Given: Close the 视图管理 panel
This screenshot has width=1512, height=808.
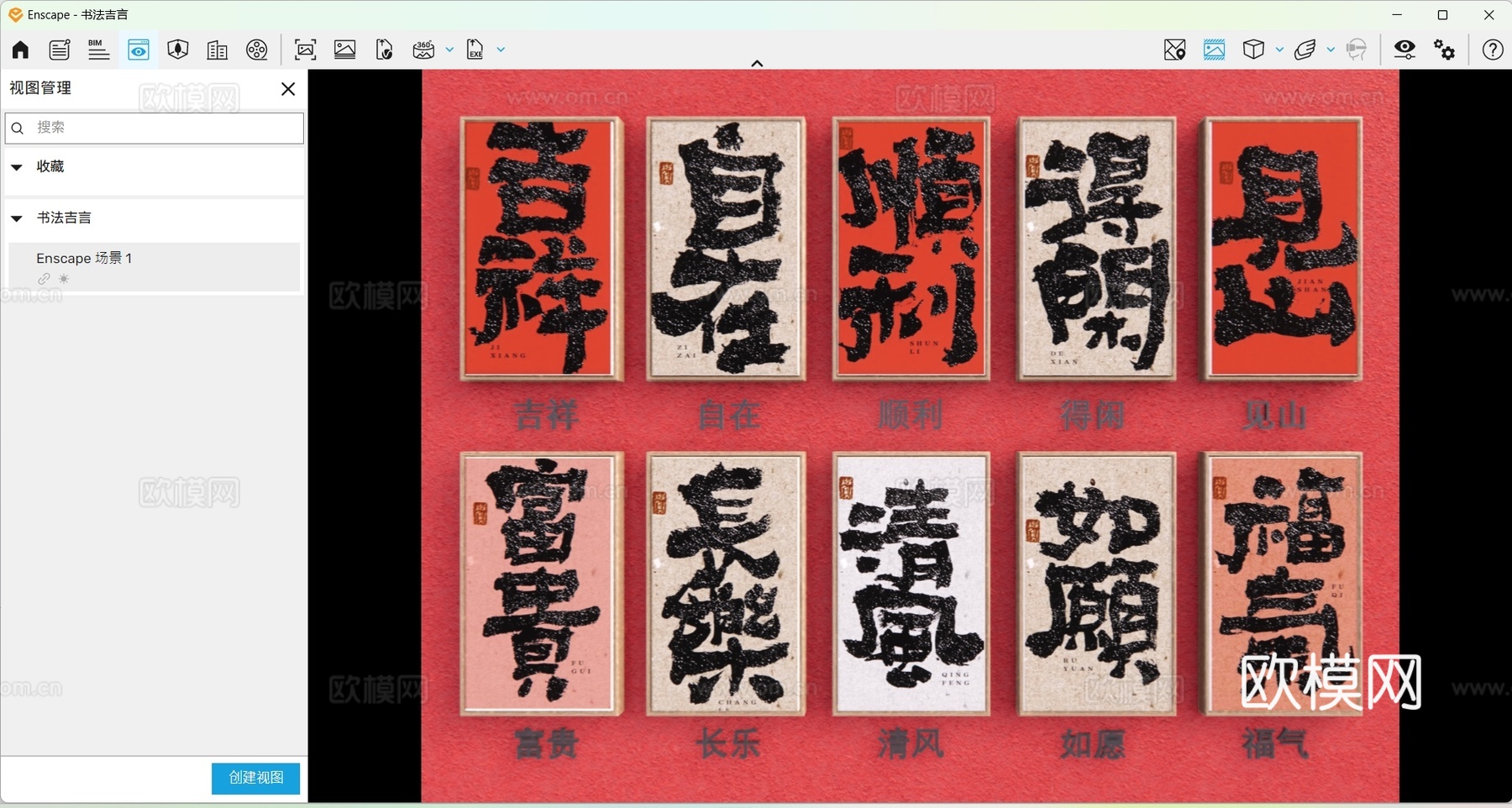Looking at the screenshot, I should [288, 89].
